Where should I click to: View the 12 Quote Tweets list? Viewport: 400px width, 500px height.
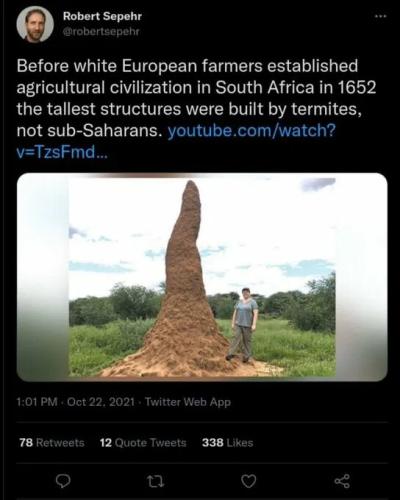pos(143,443)
